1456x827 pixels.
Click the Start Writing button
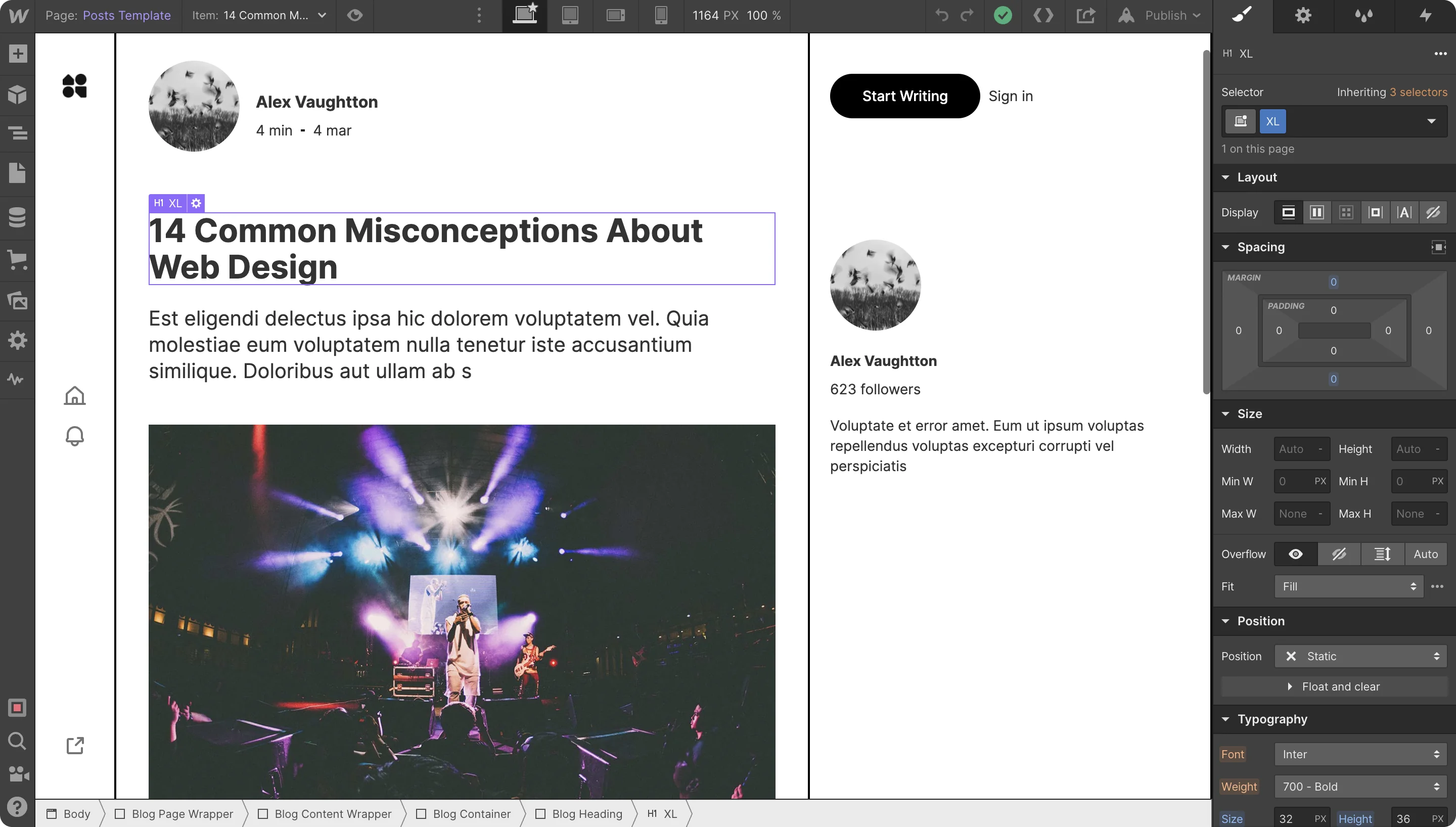tap(904, 96)
